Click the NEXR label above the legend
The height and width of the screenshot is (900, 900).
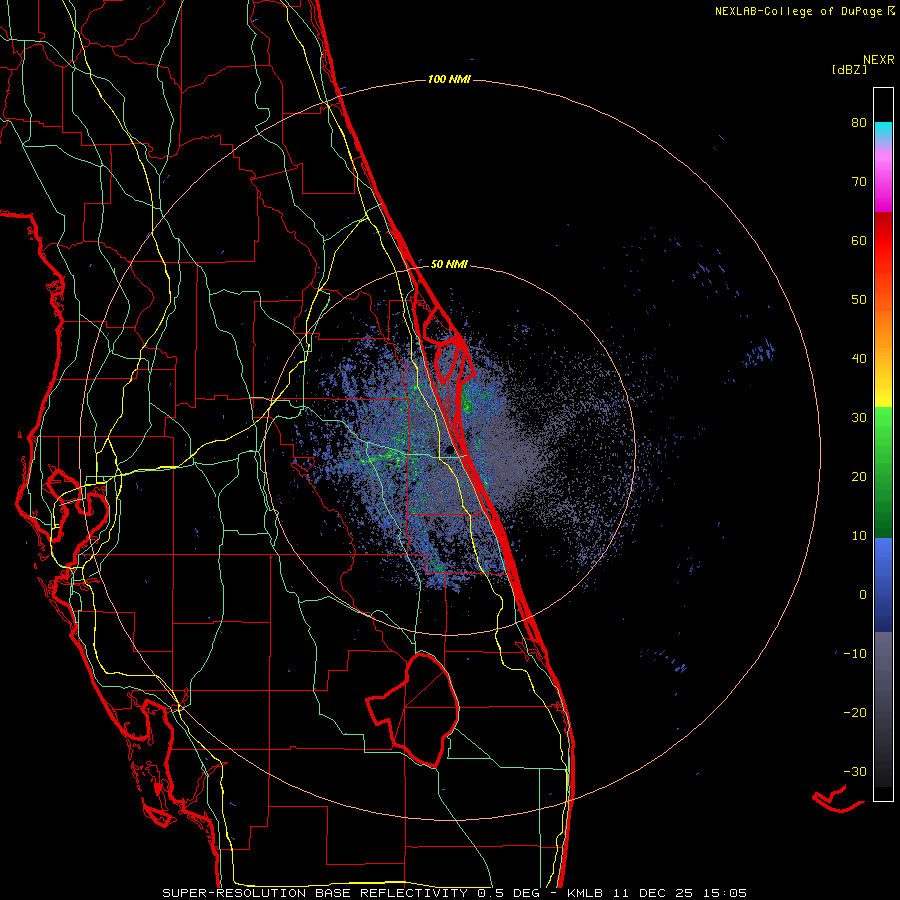tap(878, 60)
